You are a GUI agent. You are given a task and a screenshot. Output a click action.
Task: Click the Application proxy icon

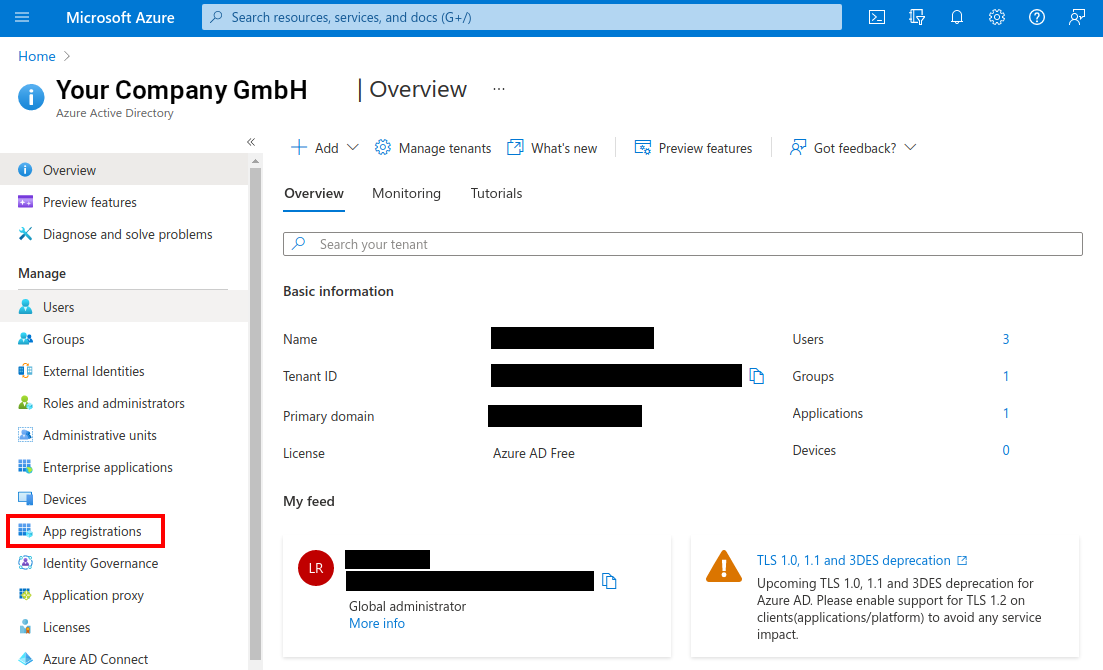point(25,595)
